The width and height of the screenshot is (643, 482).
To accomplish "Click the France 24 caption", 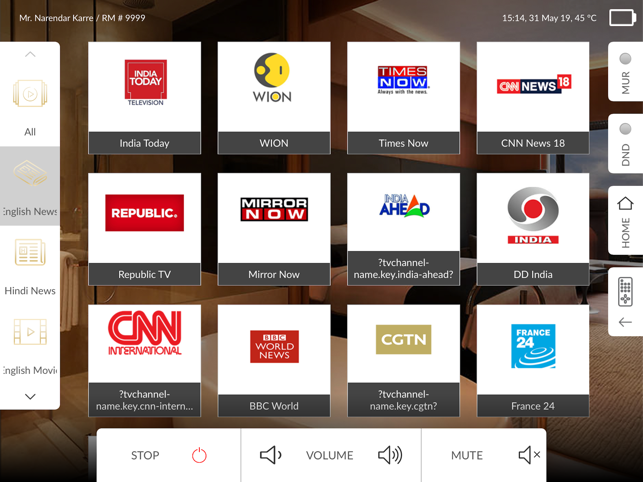I will [533, 406].
